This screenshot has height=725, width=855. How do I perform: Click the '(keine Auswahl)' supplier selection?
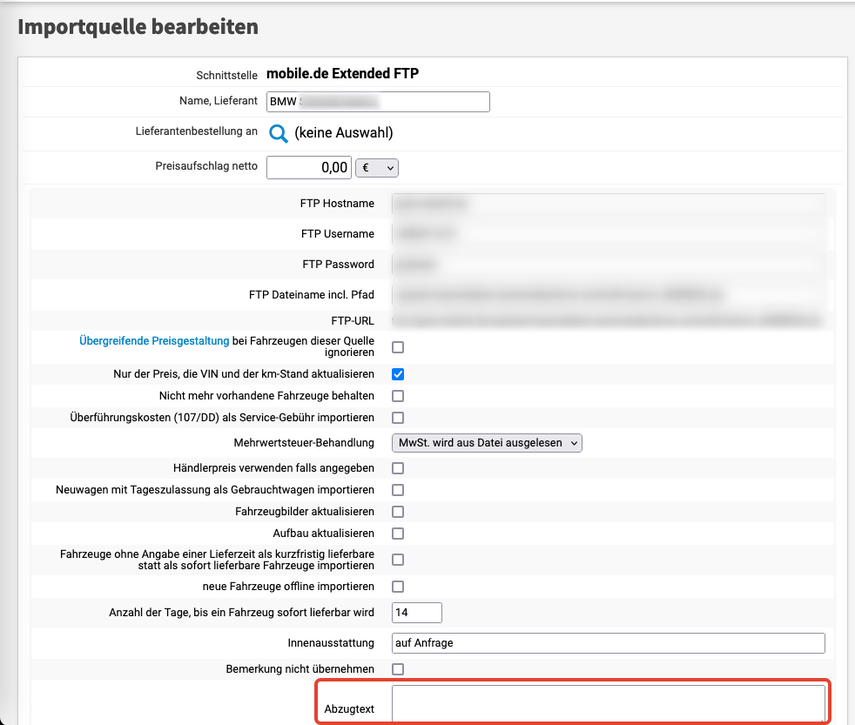coord(340,132)
